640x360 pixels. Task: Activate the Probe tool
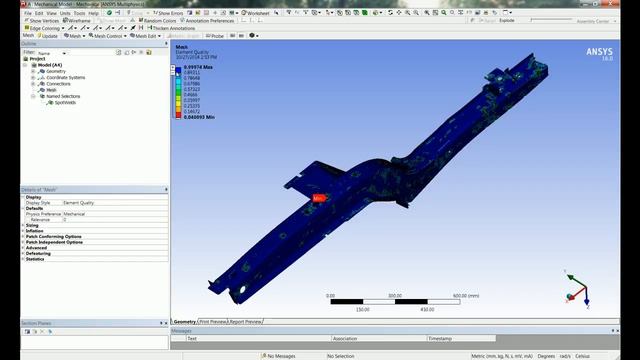click(215, 36)
